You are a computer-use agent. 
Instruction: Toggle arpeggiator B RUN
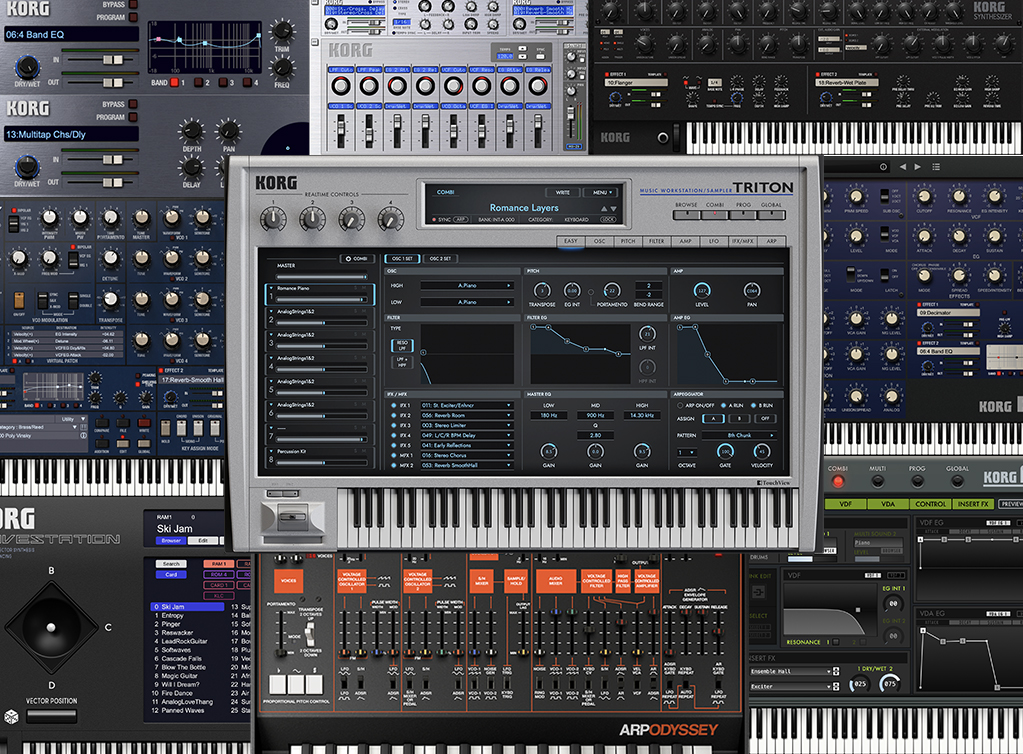[x=754, y=406]
